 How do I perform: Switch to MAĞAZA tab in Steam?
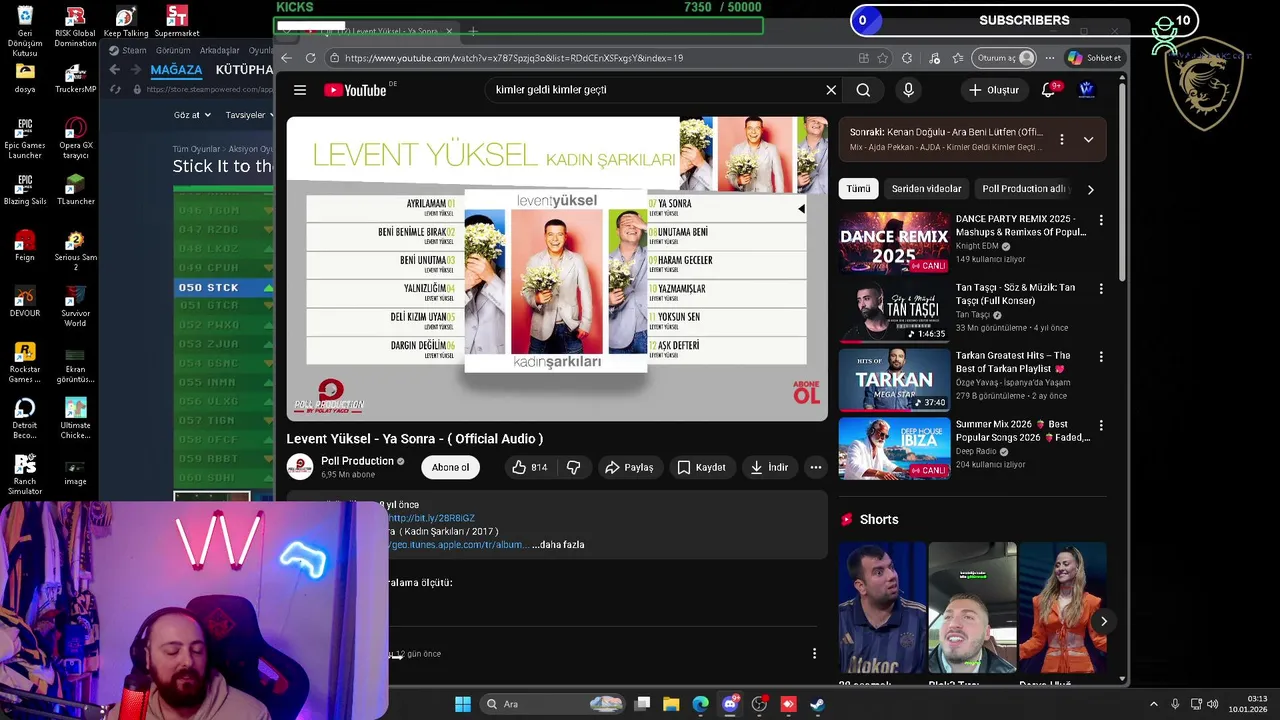pos(176,70)
